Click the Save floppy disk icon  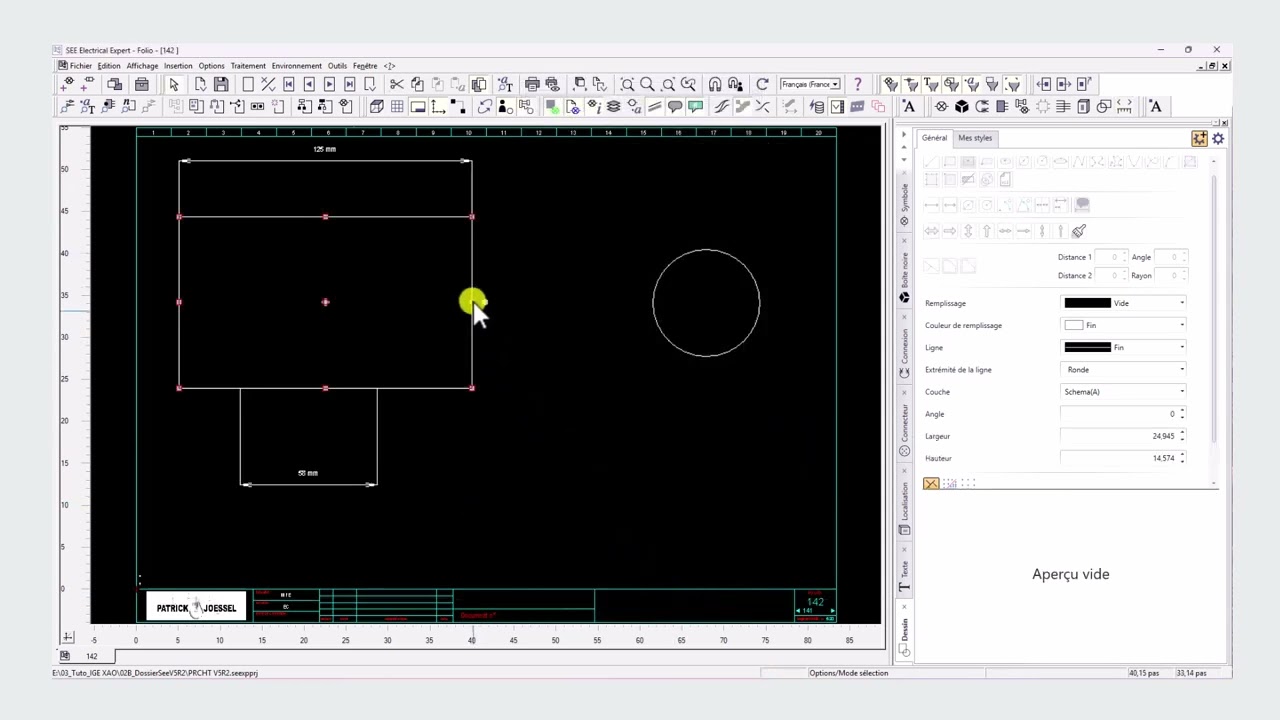tap(221, 84)
